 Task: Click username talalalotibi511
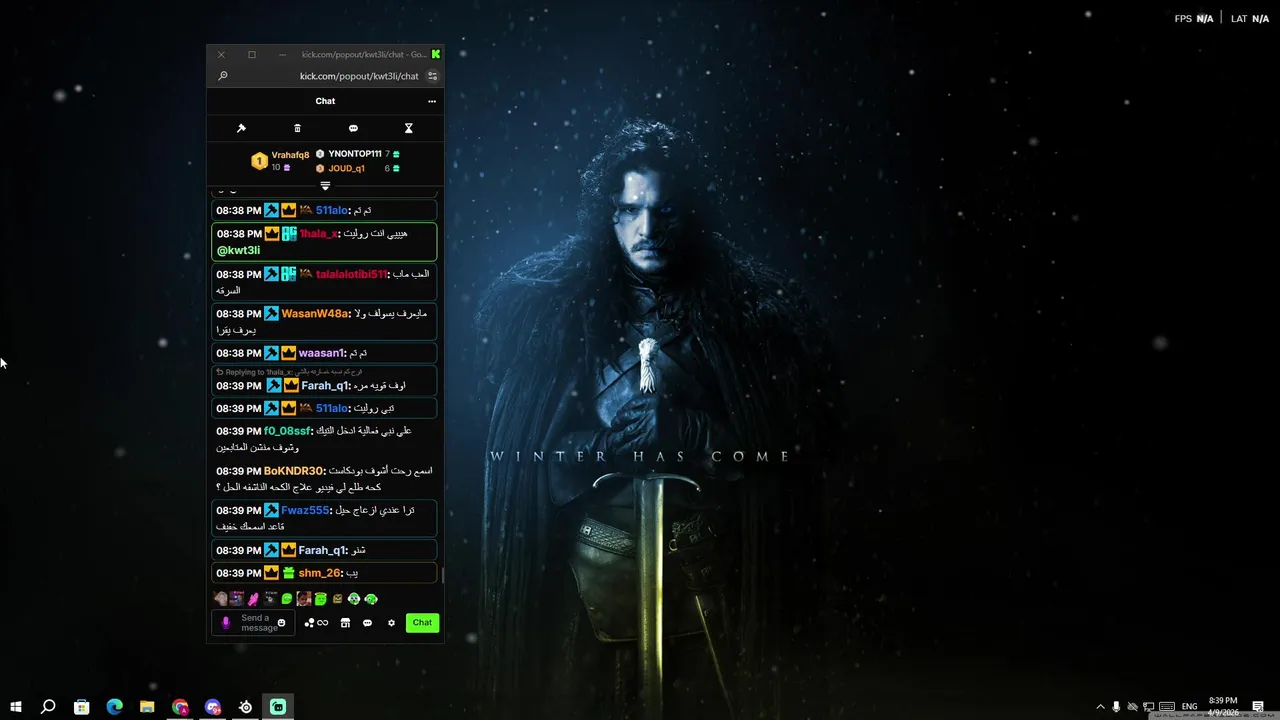click(x=351, y=274)
